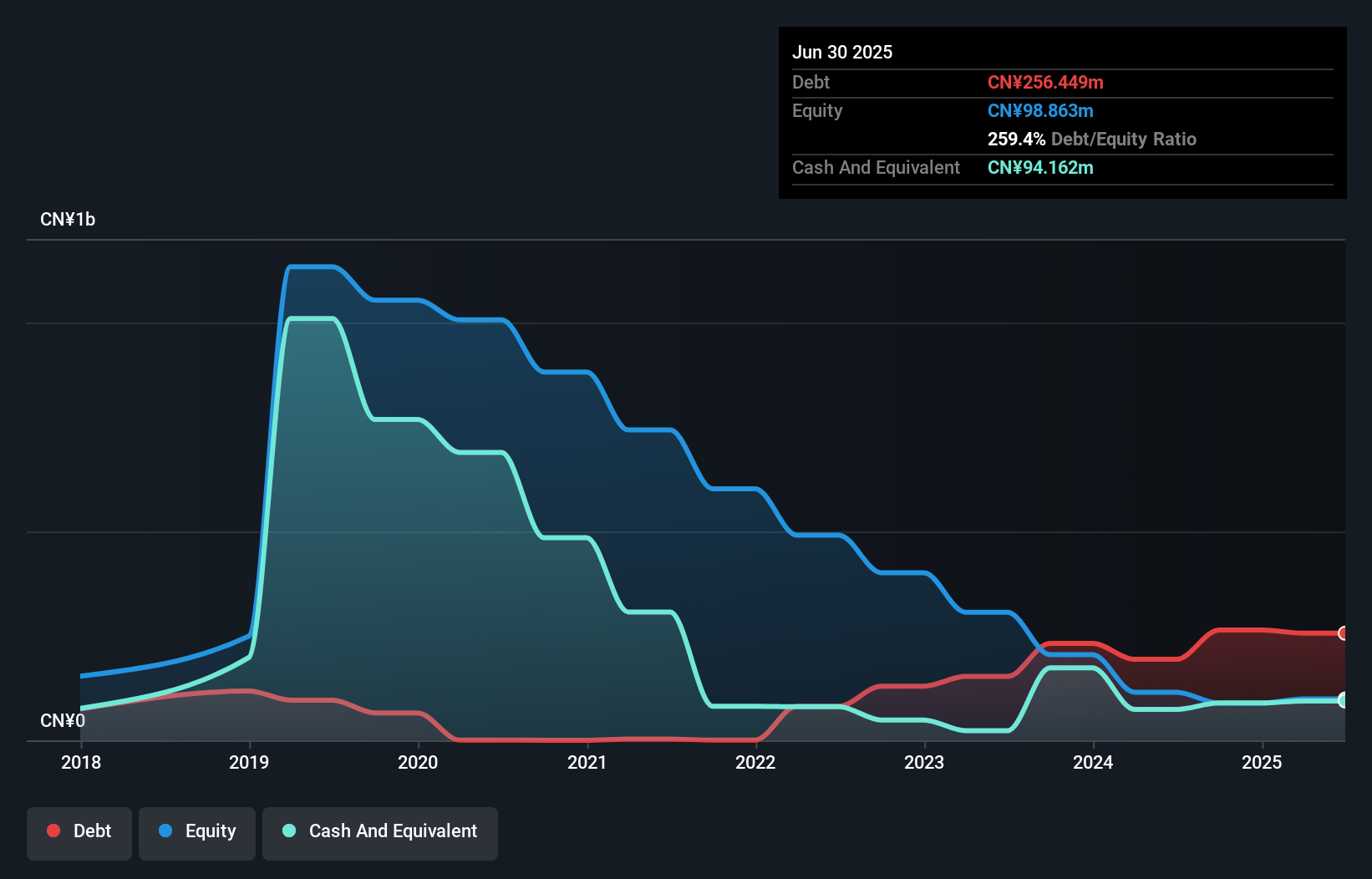Viewport: 1372px width, 879px height.
Task: Expand the Jun 30 2025 tooltip header
Action: (842, 52)
